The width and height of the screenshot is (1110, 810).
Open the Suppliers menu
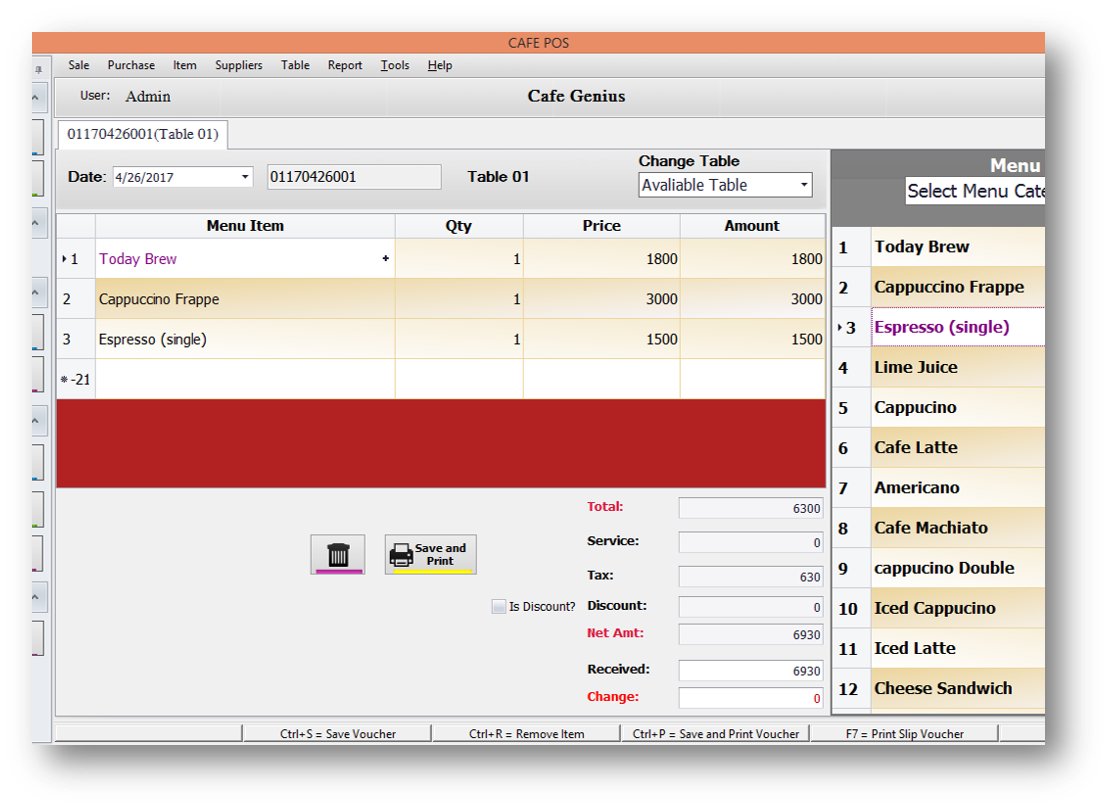click(239, 65)
